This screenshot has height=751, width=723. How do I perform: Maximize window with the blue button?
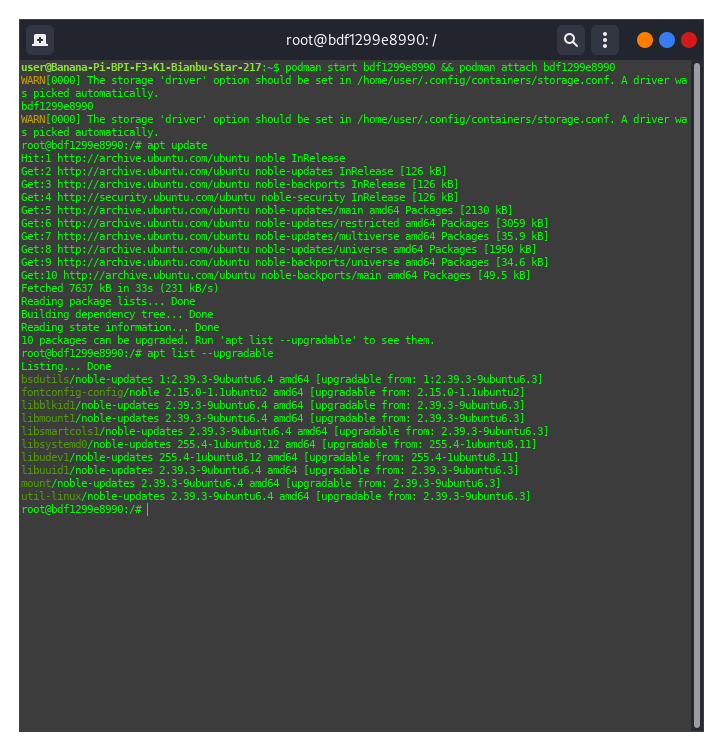tap(667, 40)
